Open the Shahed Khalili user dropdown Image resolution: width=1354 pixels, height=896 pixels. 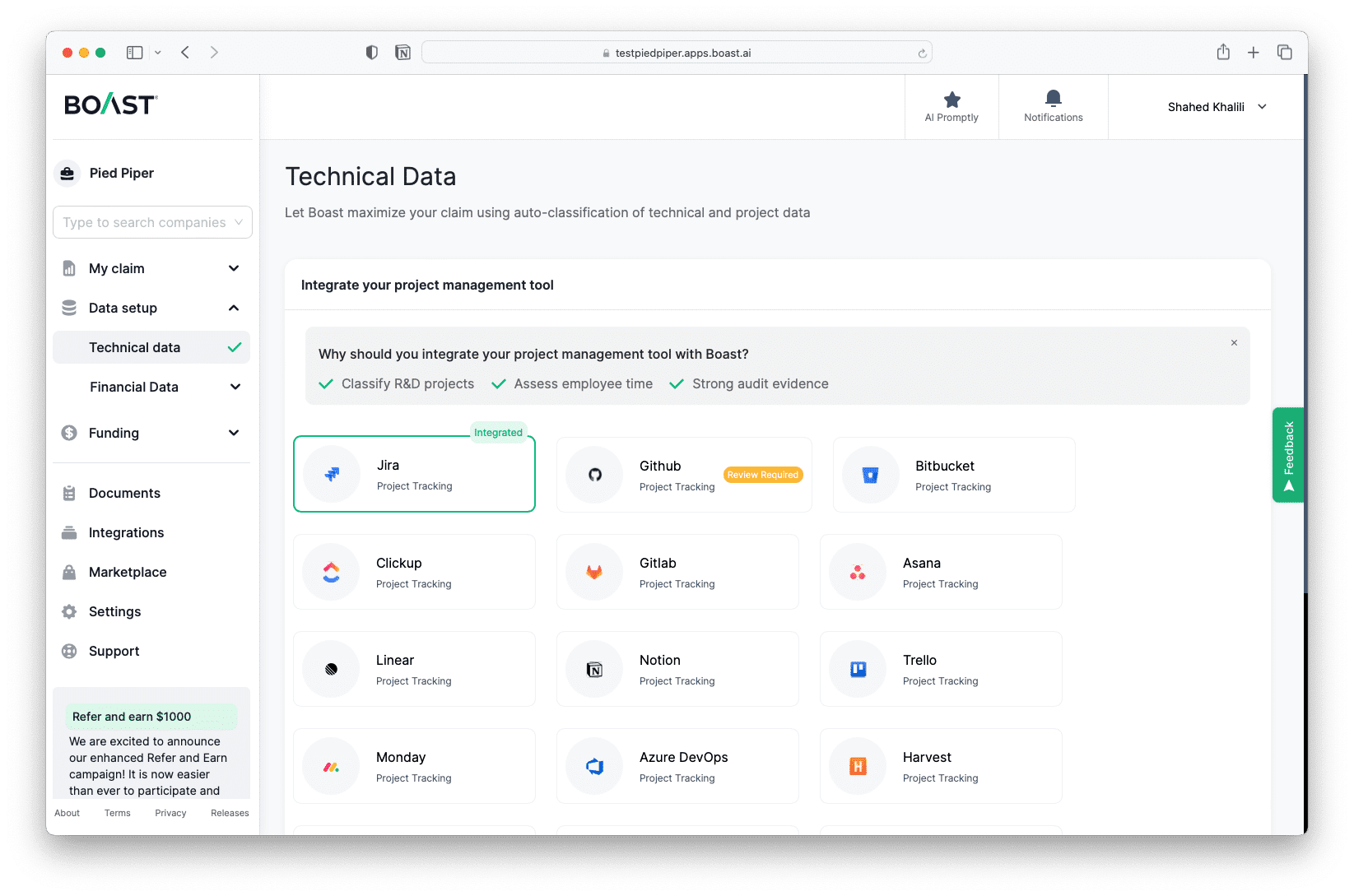click(1216, 107)
